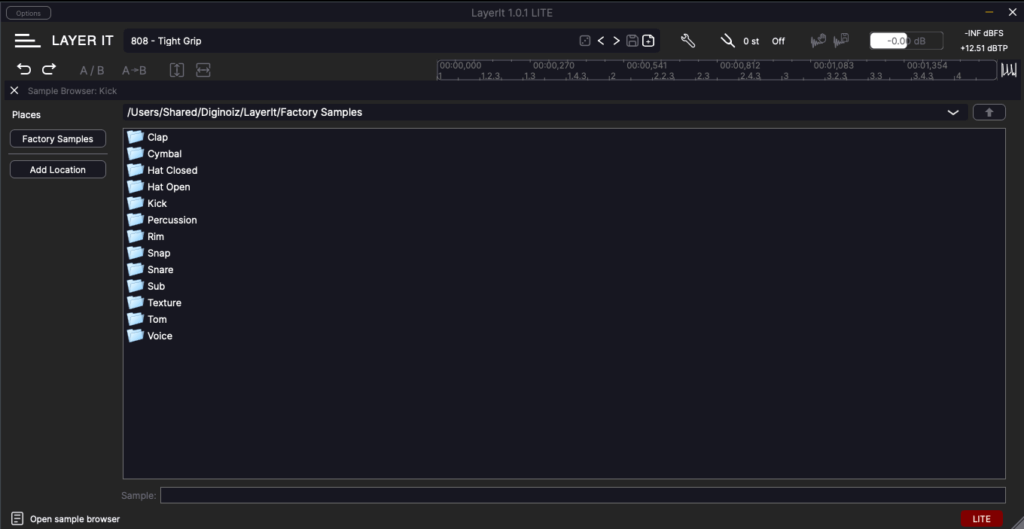Toggle the vertical fit icon
The image size is (1024, 529).
[x=177, y=71]
